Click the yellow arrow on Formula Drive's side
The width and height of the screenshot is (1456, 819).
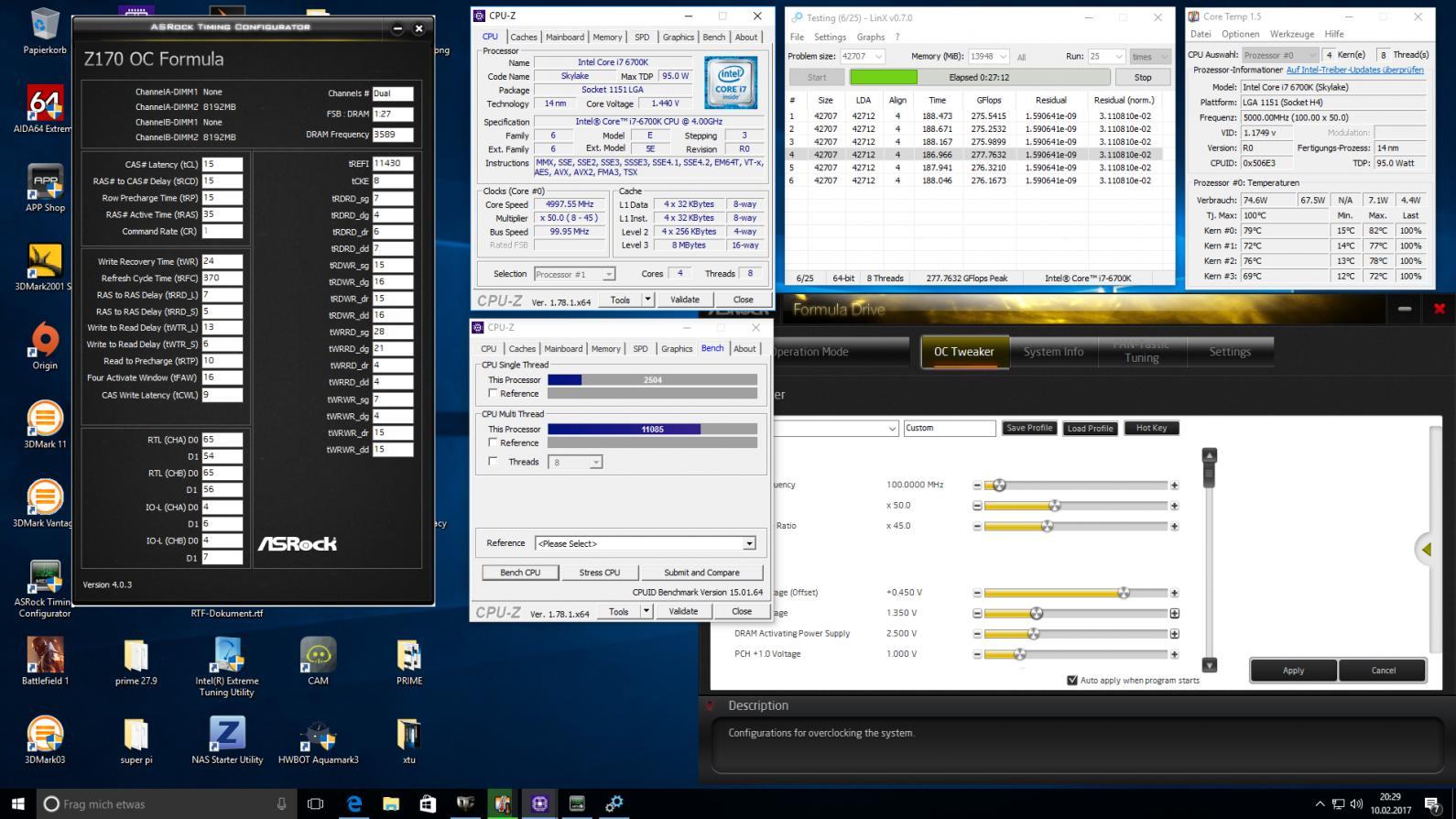point(1427,549)
